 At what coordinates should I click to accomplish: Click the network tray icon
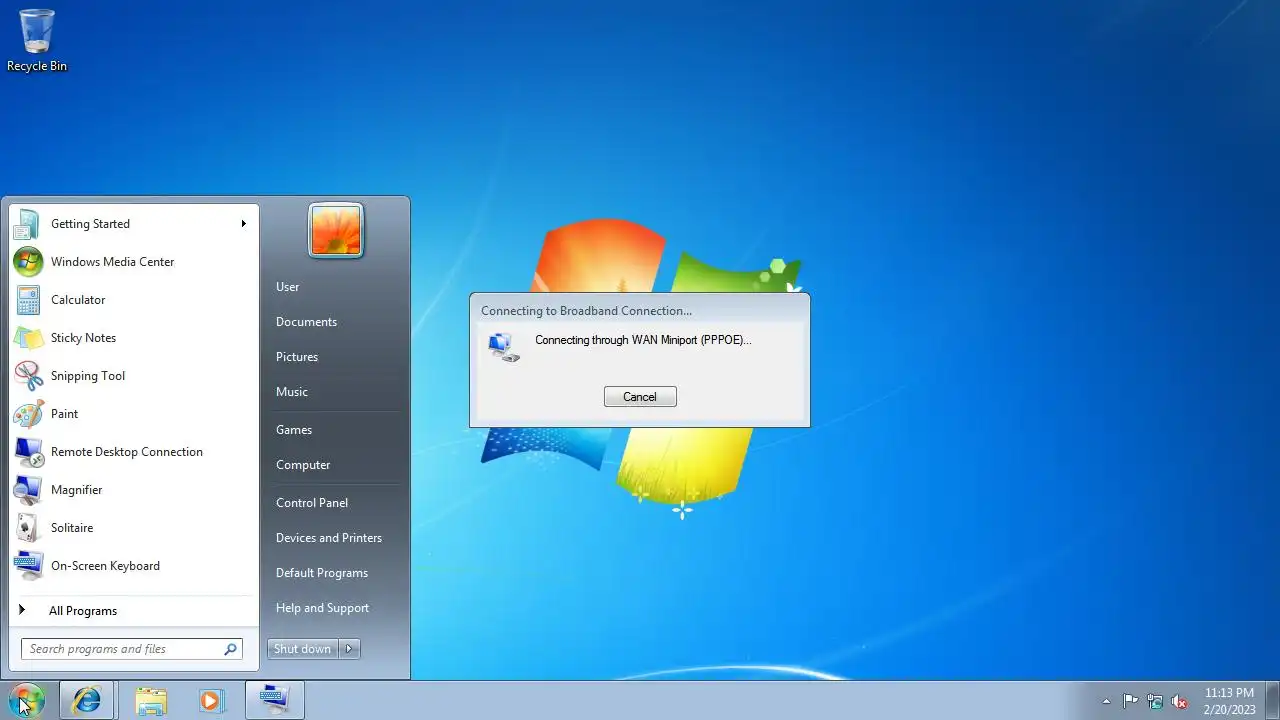click(1155, 701)
